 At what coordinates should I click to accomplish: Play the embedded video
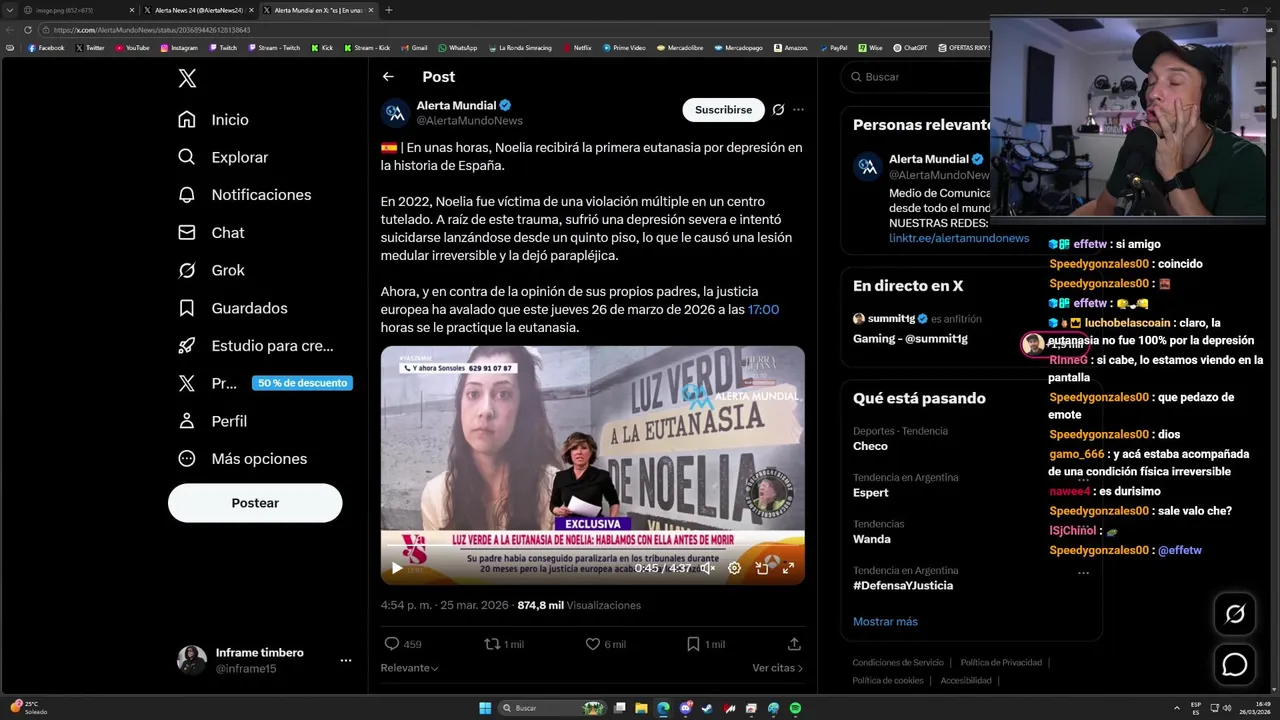point(397,568)
